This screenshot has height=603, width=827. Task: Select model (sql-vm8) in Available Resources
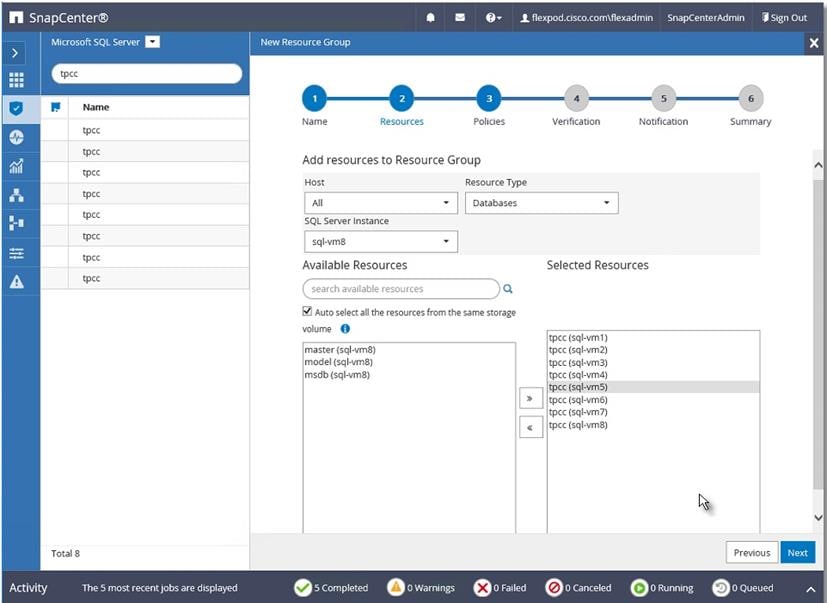(x=338, y=362)
